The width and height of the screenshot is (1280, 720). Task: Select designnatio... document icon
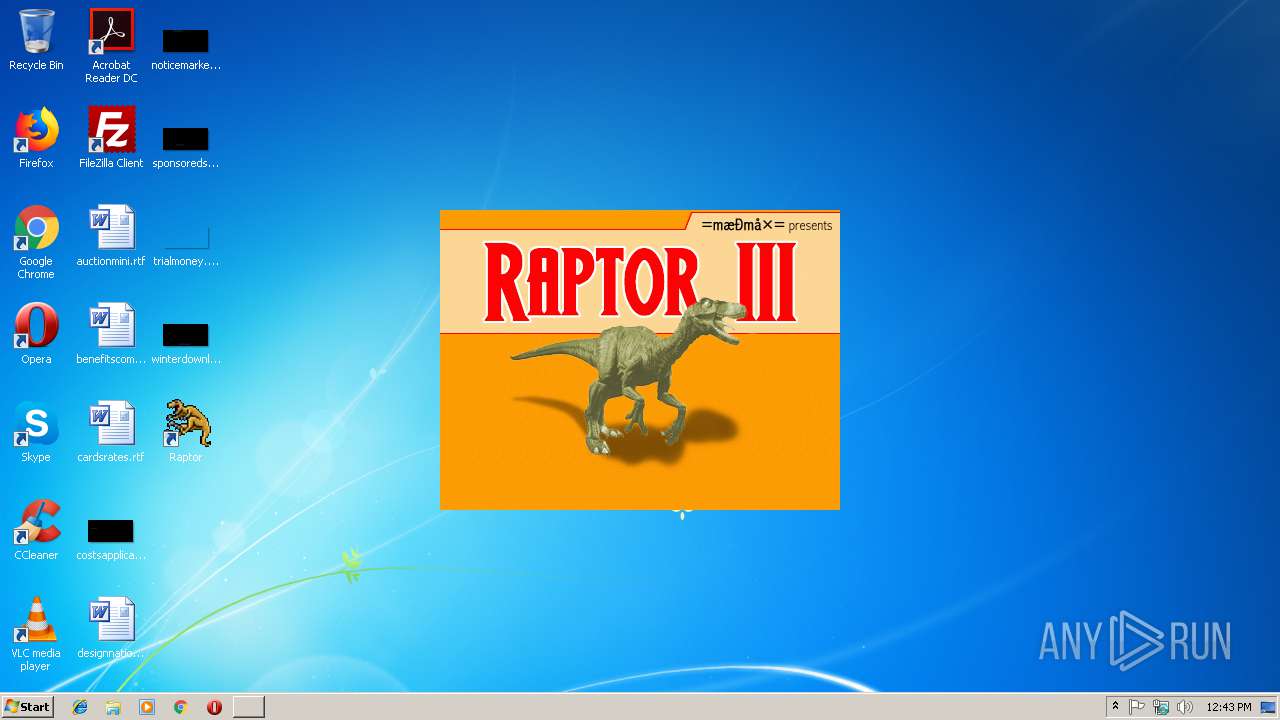pyautogui.click(x=111, y=628)
